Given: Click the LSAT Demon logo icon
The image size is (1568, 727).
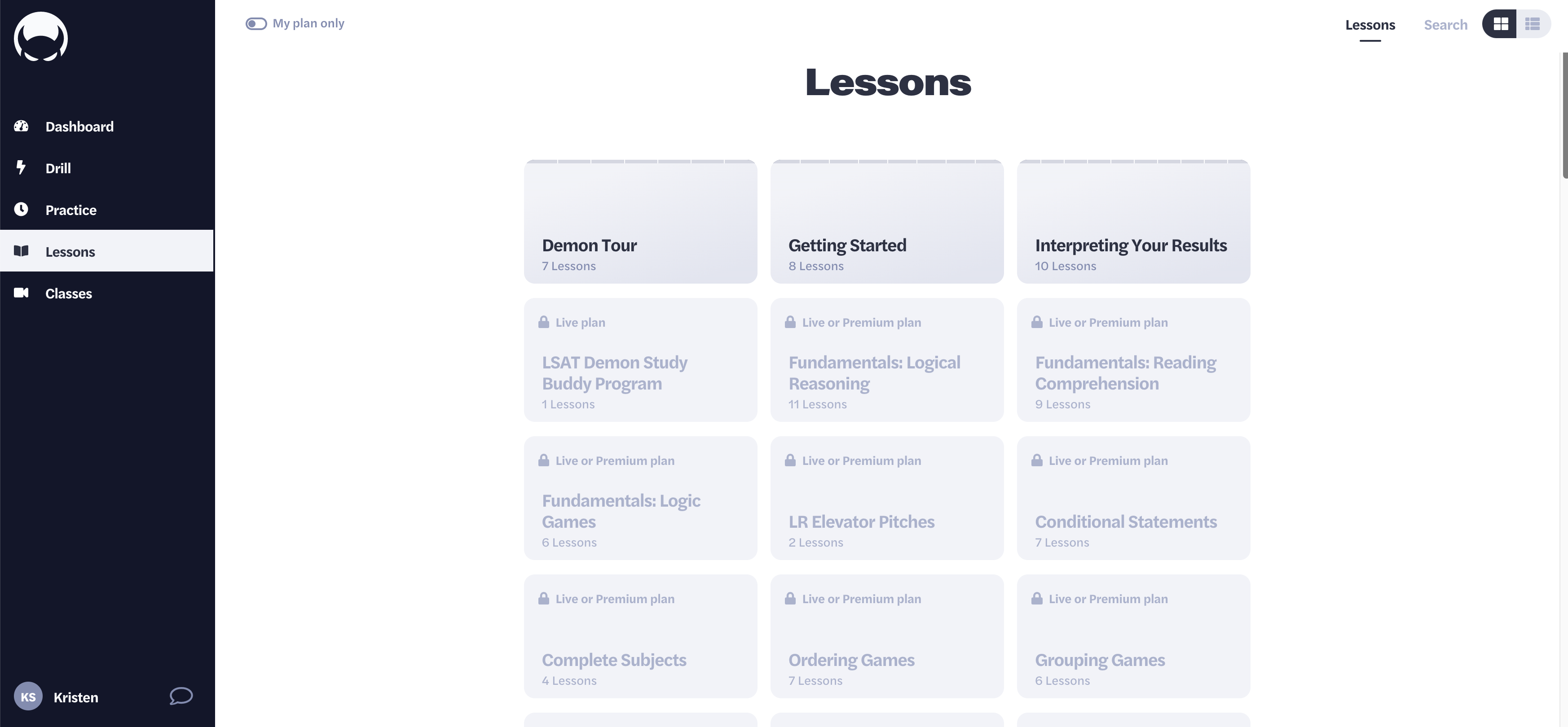Looking at the screenshot, I should [x=41, y=37].
